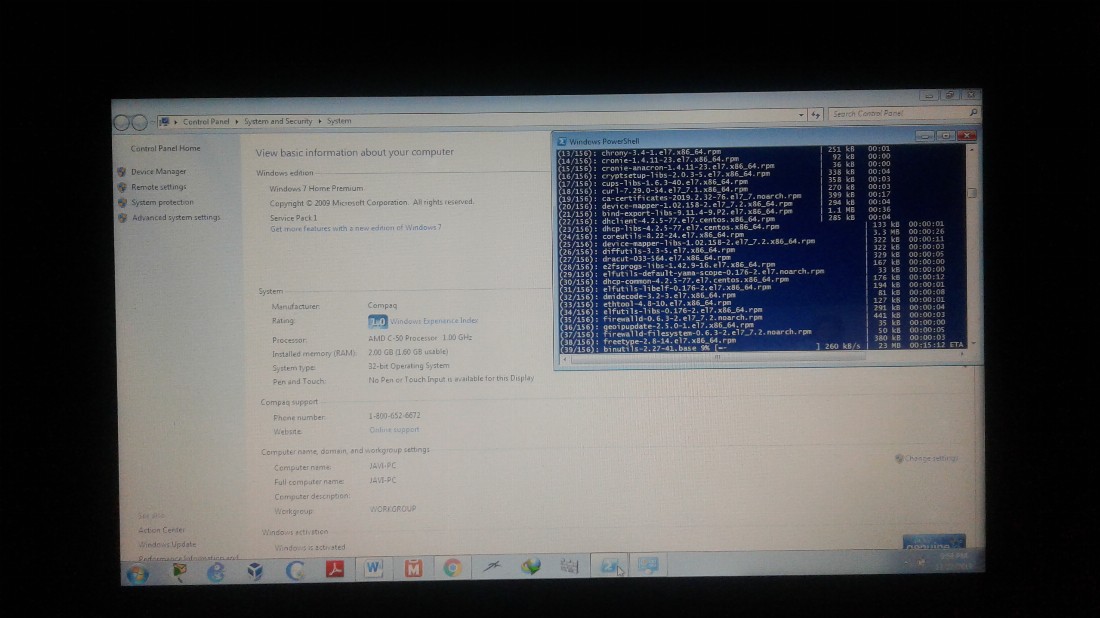Open the Compaq Online support link
The width and height of the screenshot is (1100, 618).
394,430
